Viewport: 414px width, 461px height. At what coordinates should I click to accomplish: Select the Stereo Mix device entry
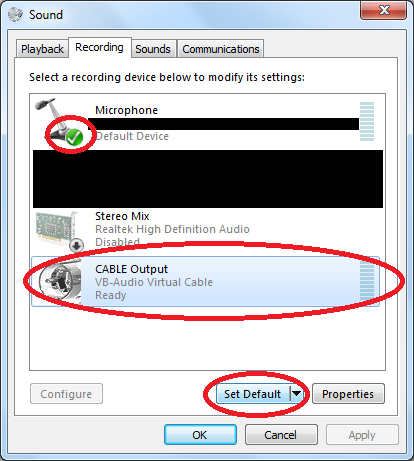pos(205,230)
